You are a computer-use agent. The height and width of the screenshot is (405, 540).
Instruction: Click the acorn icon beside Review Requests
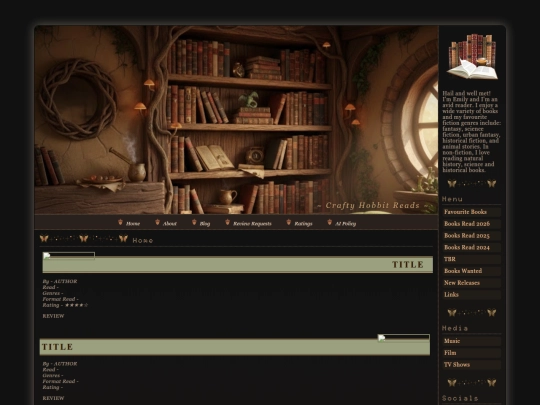click(x=227, y=222)
